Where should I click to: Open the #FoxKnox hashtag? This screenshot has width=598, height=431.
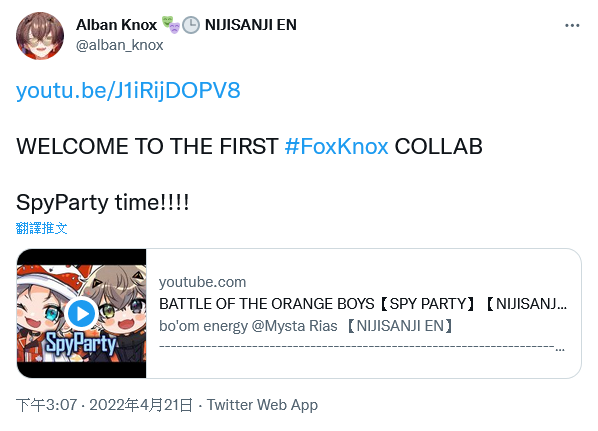tap(336, 146)
